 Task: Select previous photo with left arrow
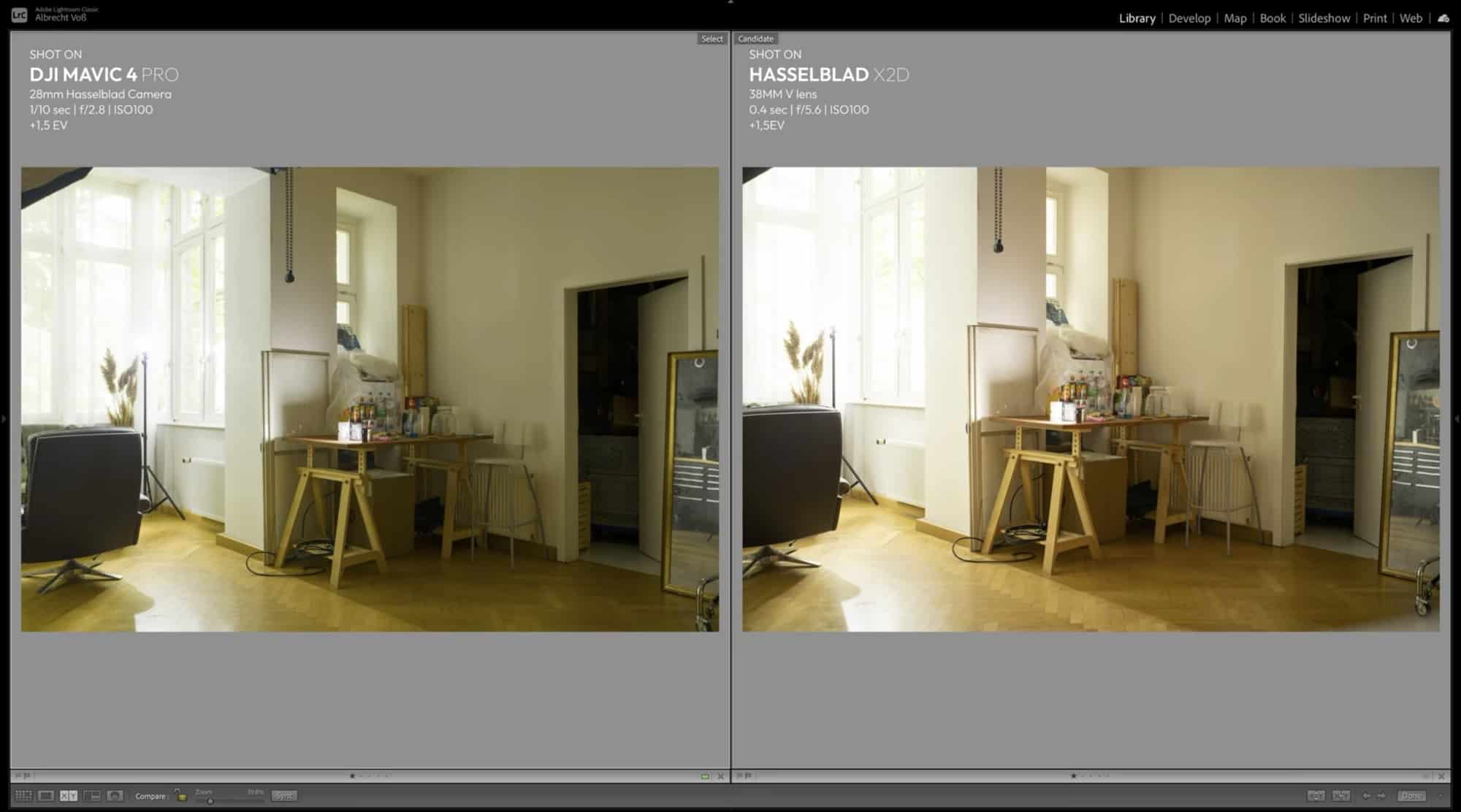coord(1366,795)
